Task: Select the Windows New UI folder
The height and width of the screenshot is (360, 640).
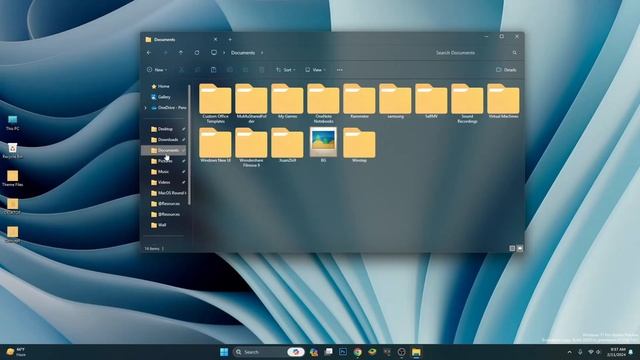Action: pos(215,145)
